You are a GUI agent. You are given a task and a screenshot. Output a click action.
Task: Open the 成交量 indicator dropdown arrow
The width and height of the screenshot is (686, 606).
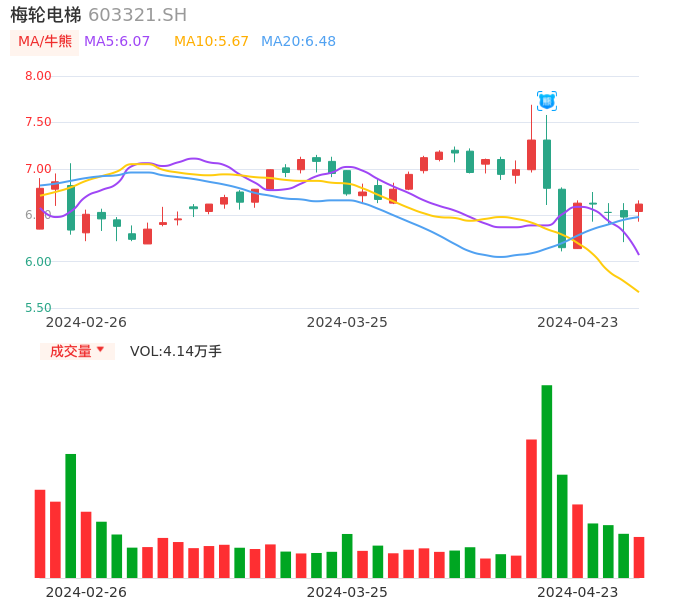pyautogui.click(x=100, y=350)
